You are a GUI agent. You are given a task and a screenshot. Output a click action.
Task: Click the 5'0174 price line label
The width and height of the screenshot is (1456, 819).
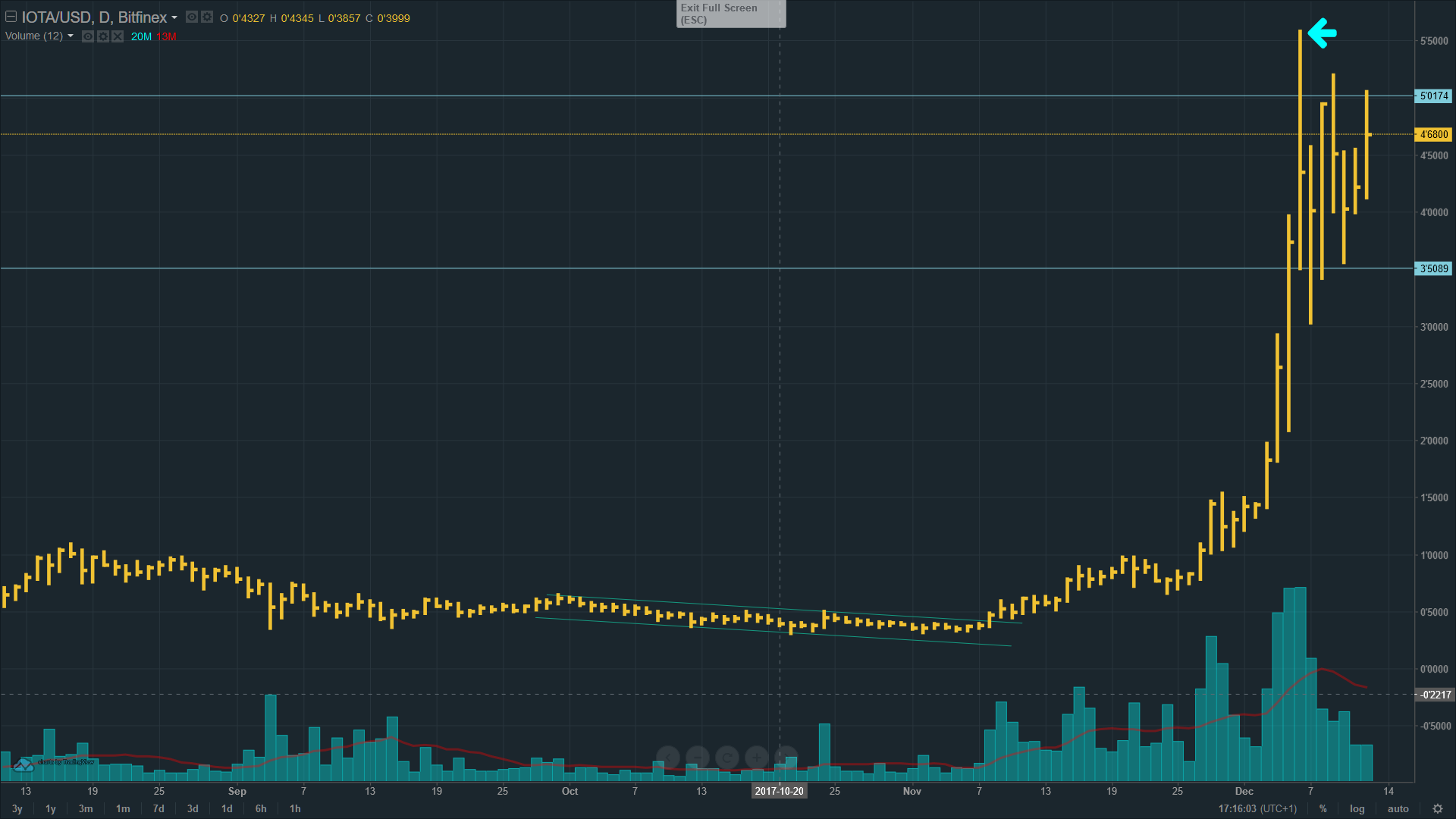coord(1433,96)
